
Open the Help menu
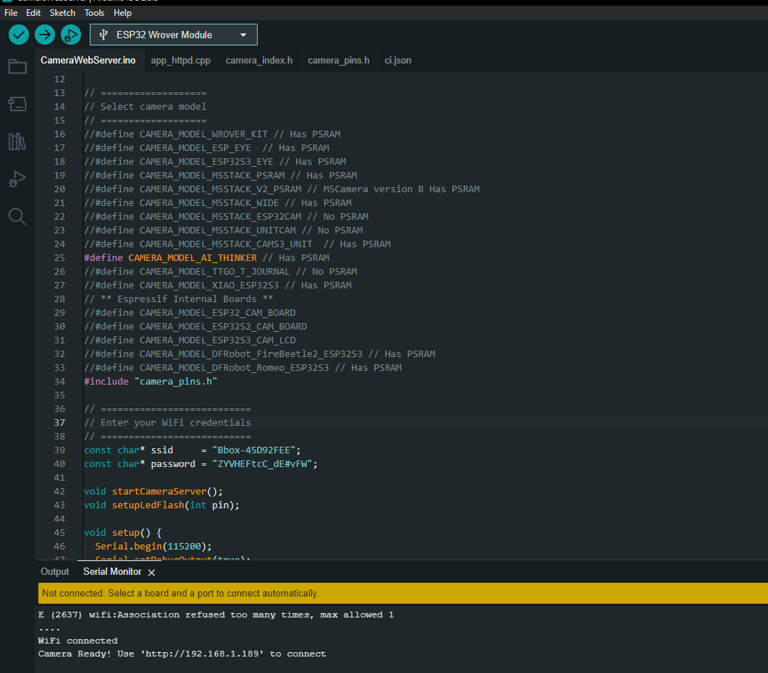(x=122, y=13)
